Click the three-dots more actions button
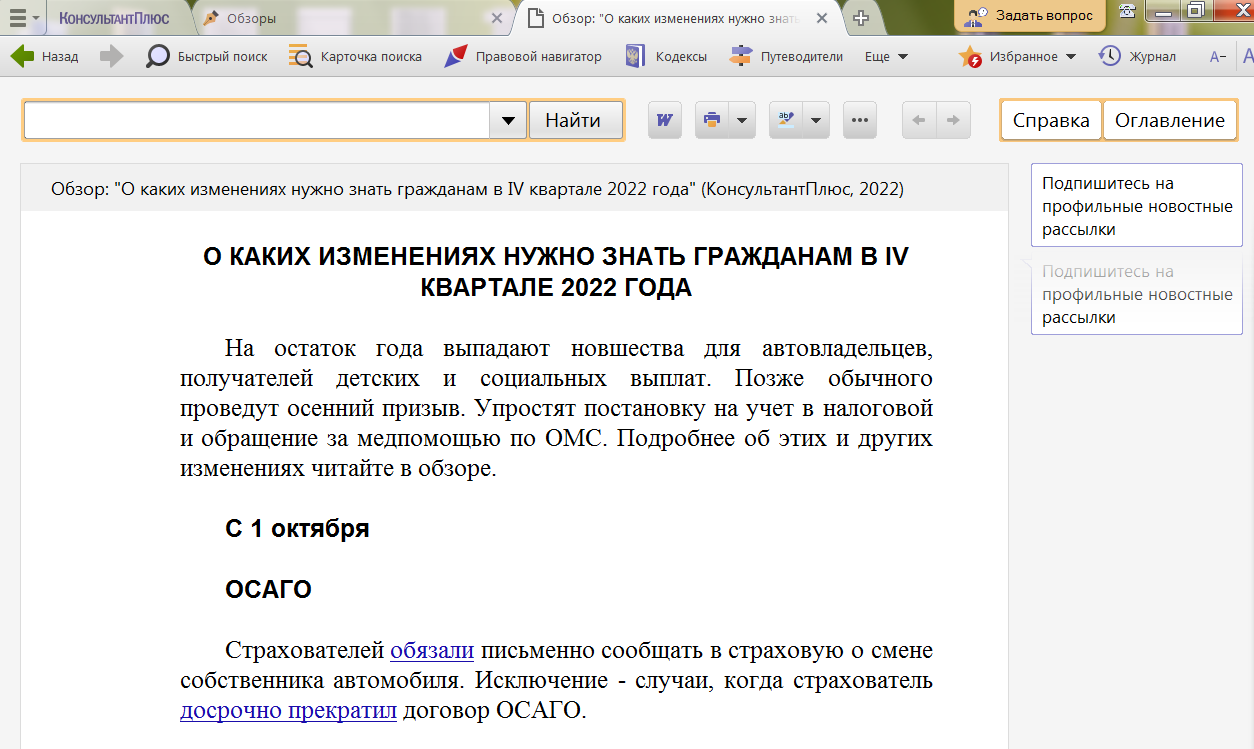This screenshot has height=749, width=1254. click(x=859, y=120)
